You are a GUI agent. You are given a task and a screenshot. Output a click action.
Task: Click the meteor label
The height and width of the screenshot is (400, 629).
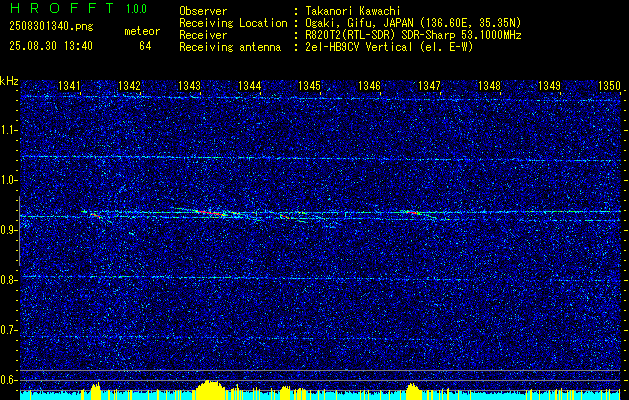click(142, 32)
